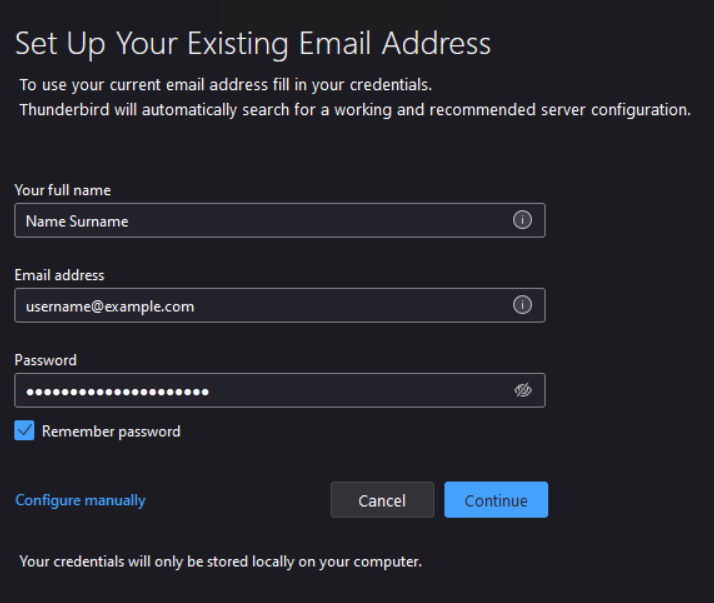Click the info icon in the full name field

[522, 221]
